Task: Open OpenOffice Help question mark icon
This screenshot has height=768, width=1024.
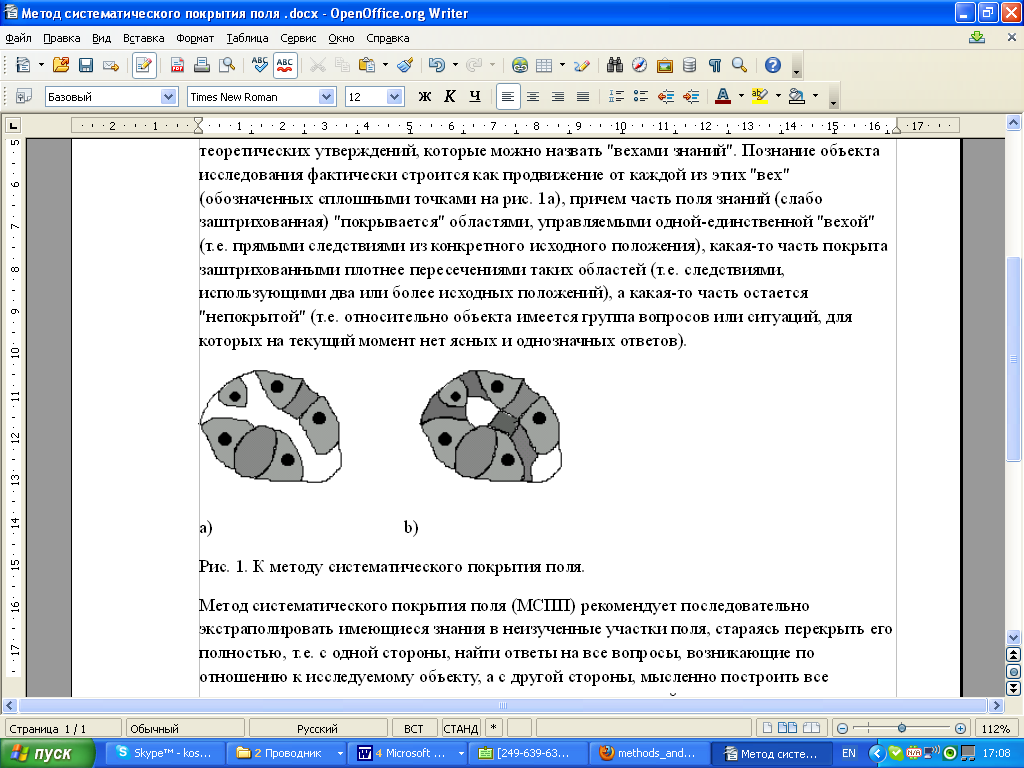Action: coord(773,65)
